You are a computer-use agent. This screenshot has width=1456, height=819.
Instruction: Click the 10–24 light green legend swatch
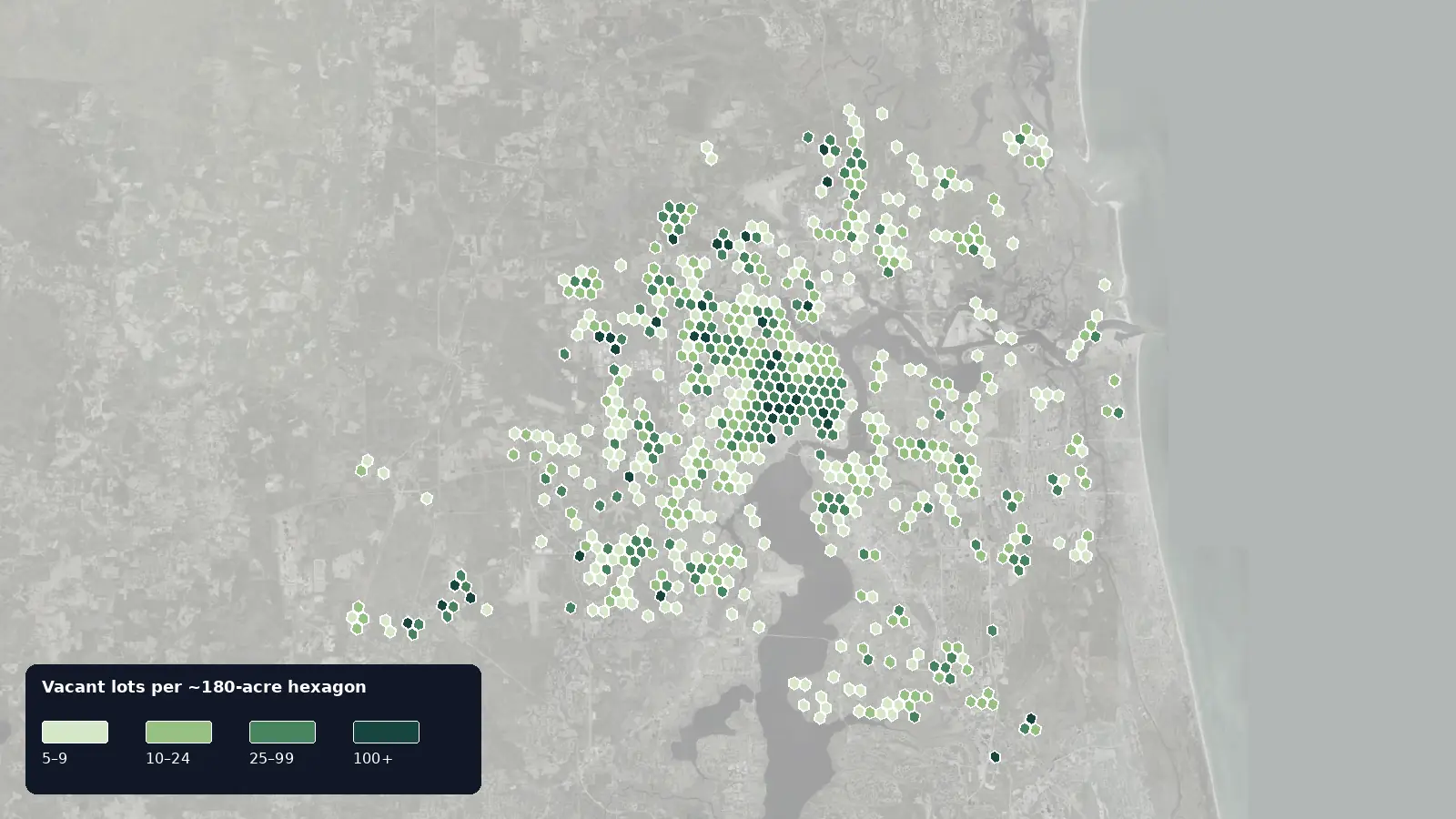pos(178,732)
